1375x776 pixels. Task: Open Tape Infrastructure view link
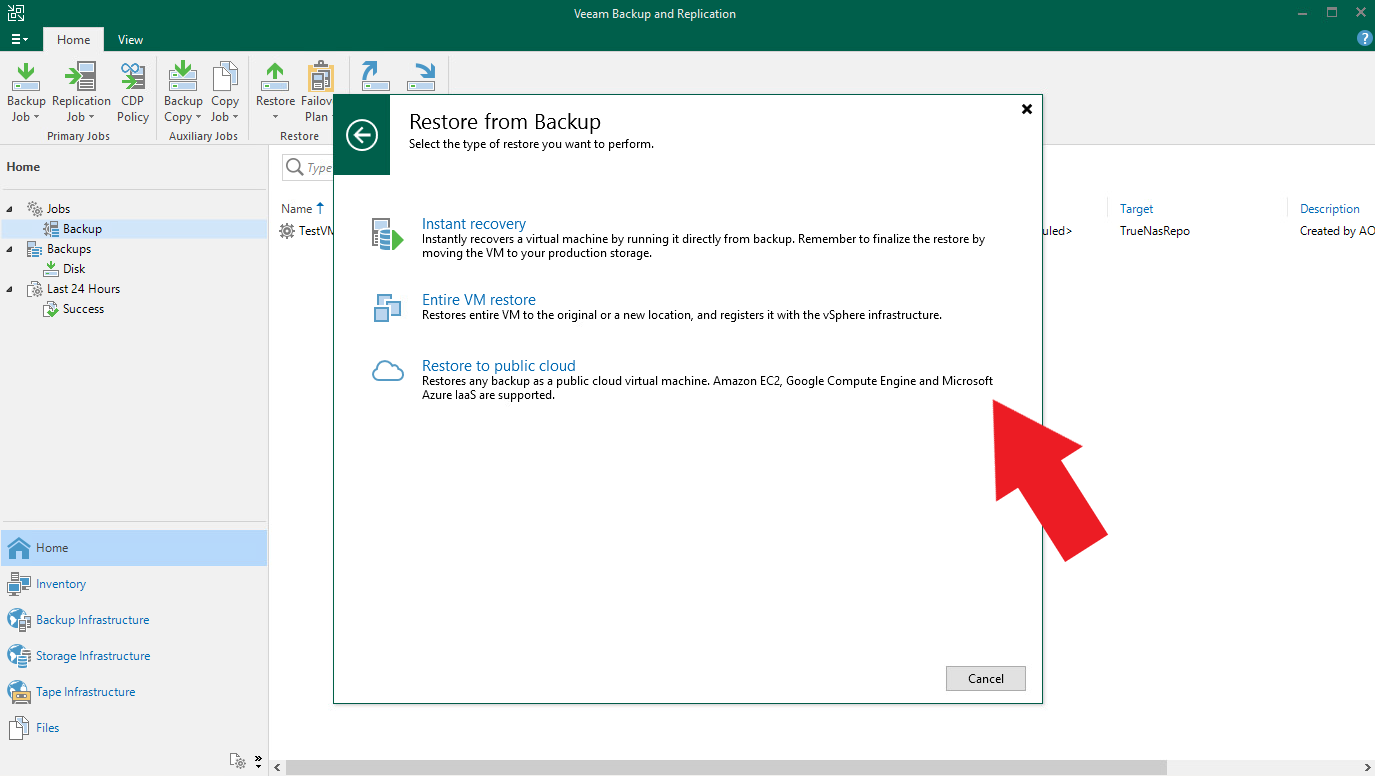coord(85,692)
